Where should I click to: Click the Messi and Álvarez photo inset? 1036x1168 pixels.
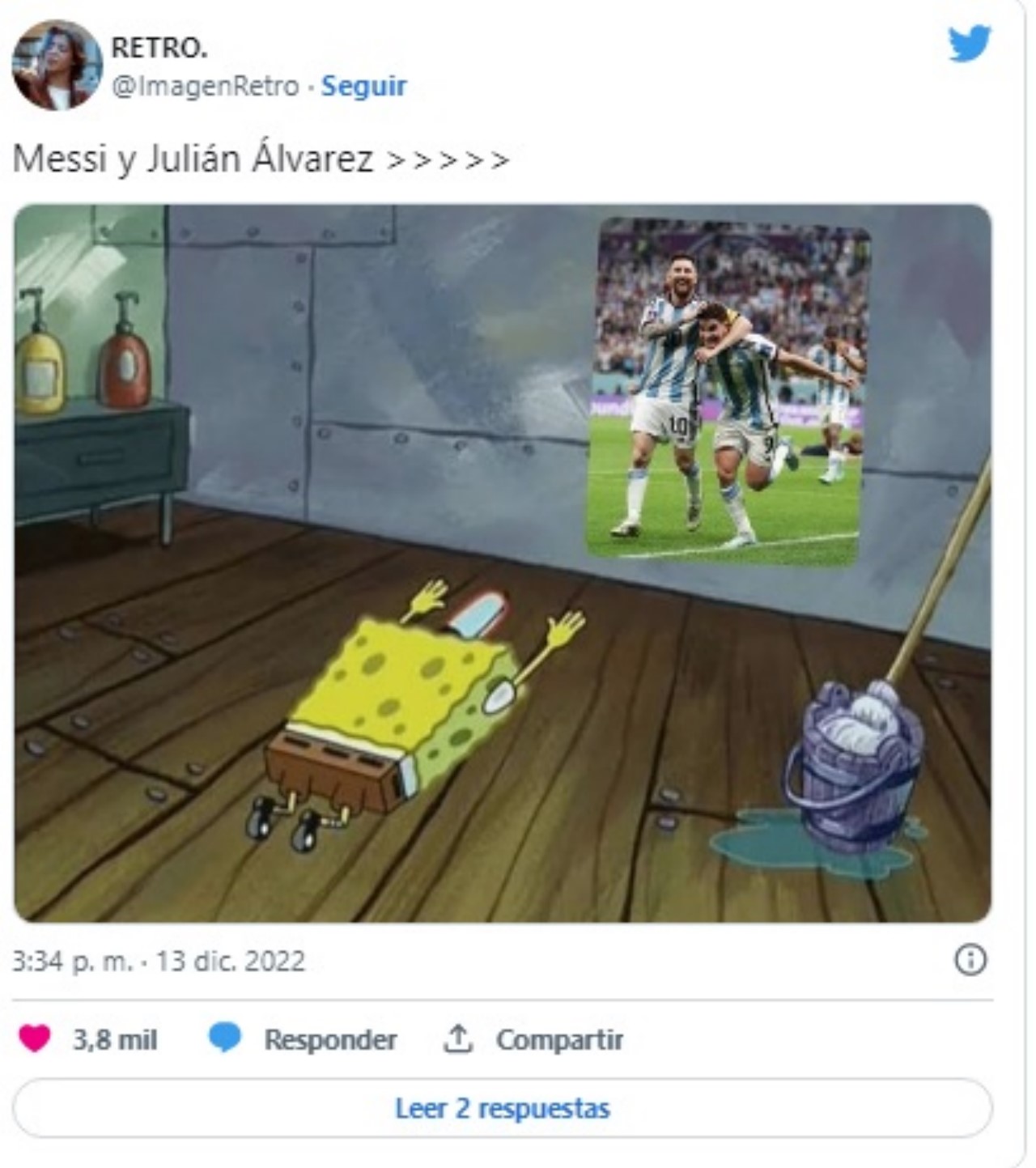(728, 391)
